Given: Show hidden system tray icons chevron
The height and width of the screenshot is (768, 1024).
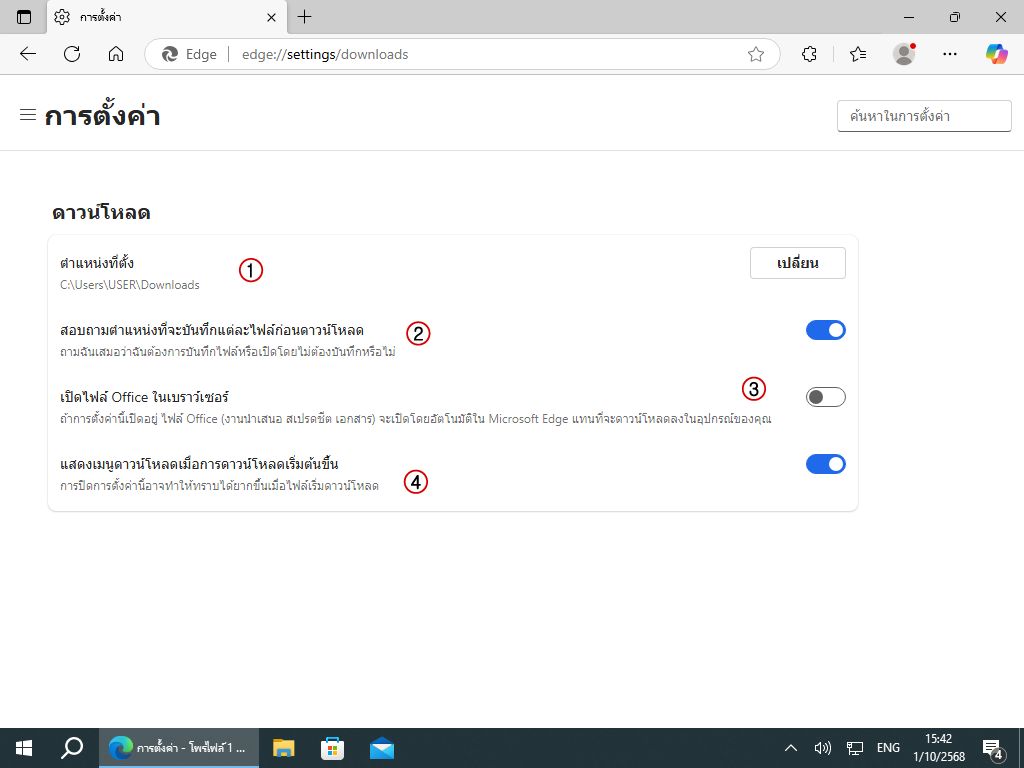Looking at the screenshot, I should pyautogui.click(x=790, y=748).
